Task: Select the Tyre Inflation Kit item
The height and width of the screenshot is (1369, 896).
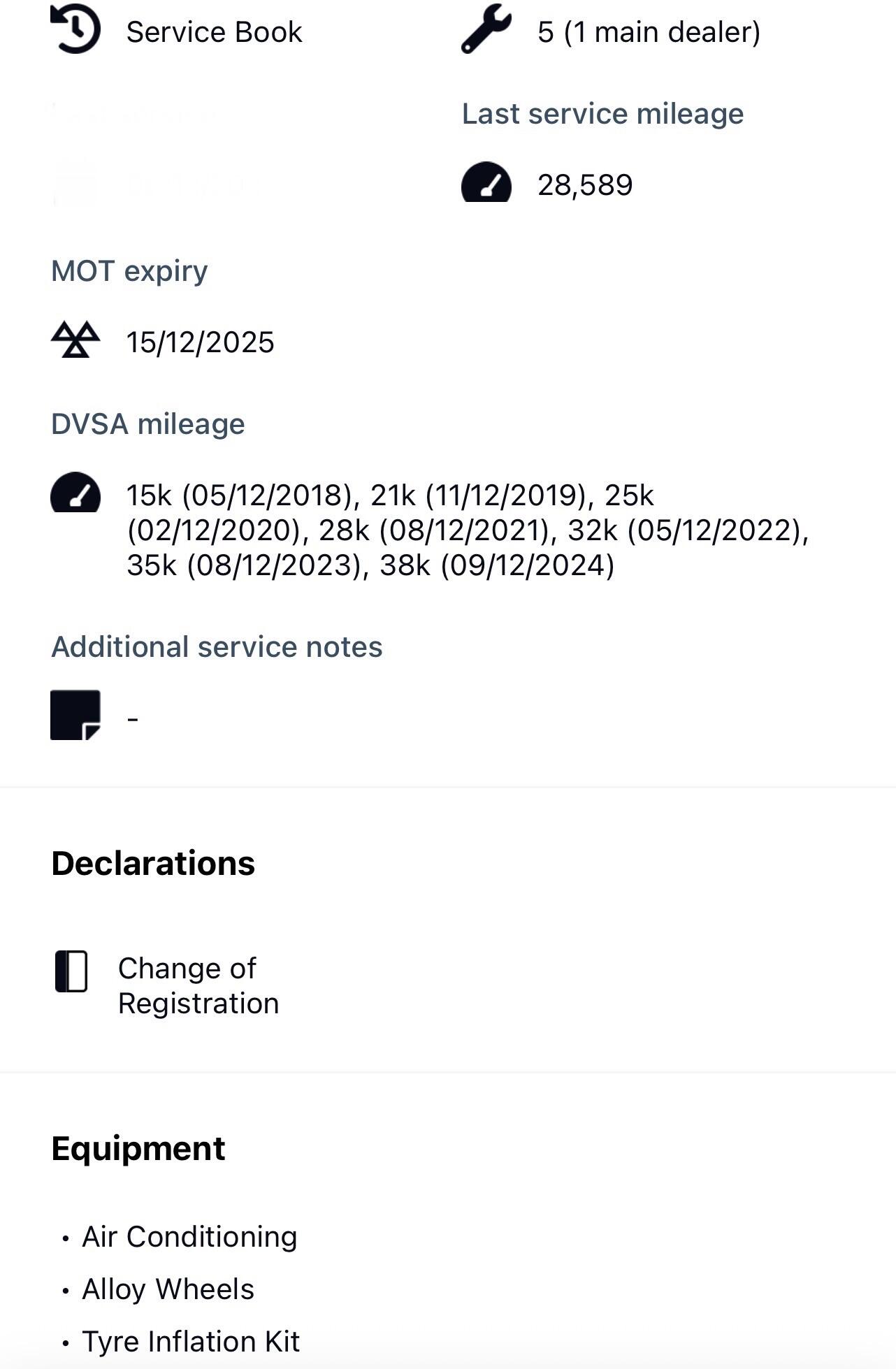Action: 191,1342
